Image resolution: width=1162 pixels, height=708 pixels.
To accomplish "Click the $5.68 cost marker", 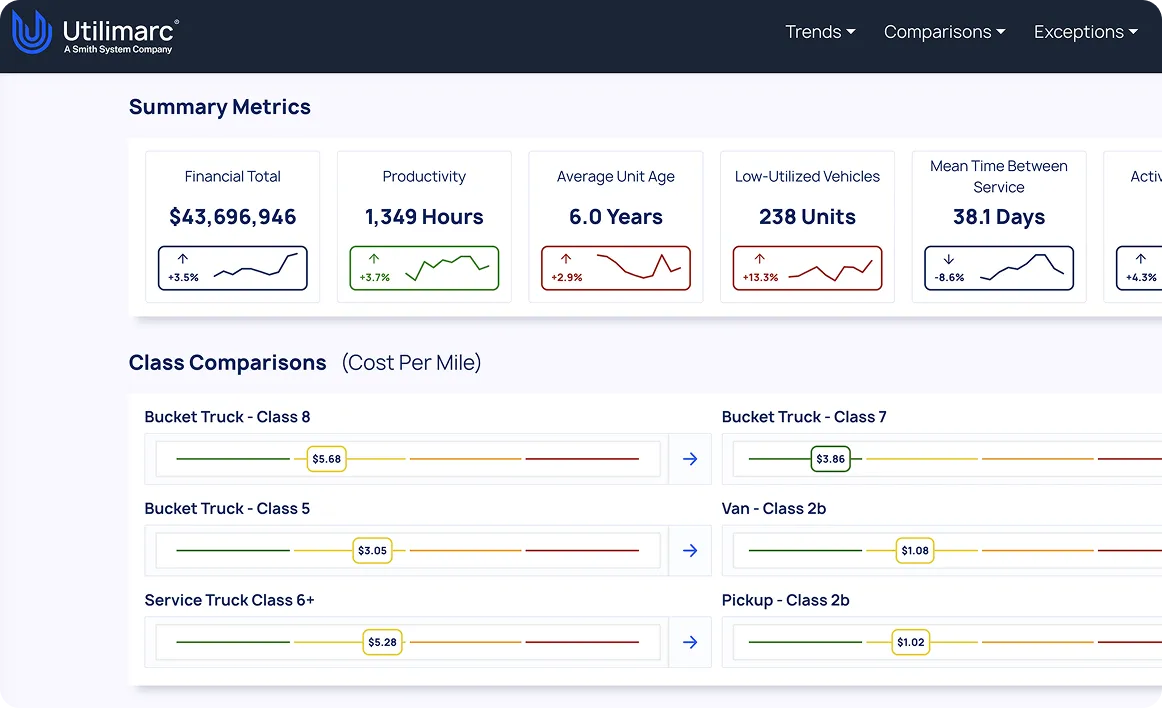I will [x=327, y=459].
